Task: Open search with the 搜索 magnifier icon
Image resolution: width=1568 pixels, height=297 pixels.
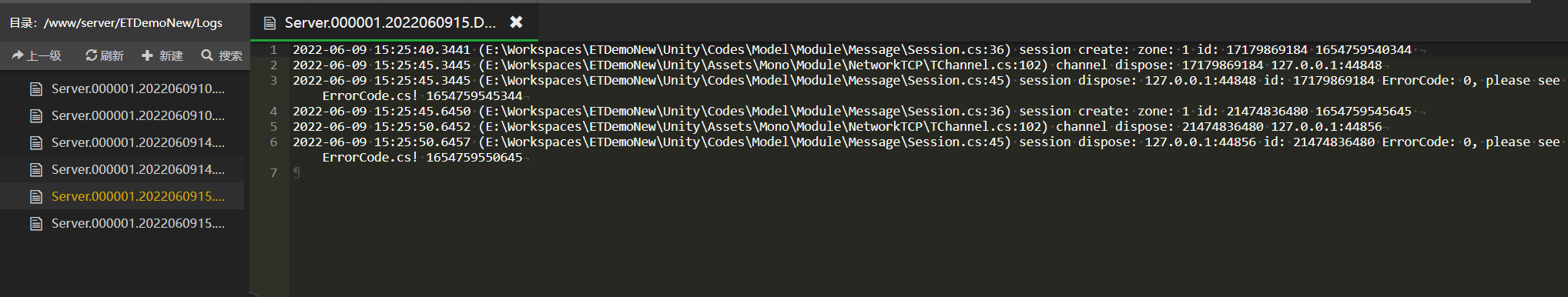Action: point(206,55)
